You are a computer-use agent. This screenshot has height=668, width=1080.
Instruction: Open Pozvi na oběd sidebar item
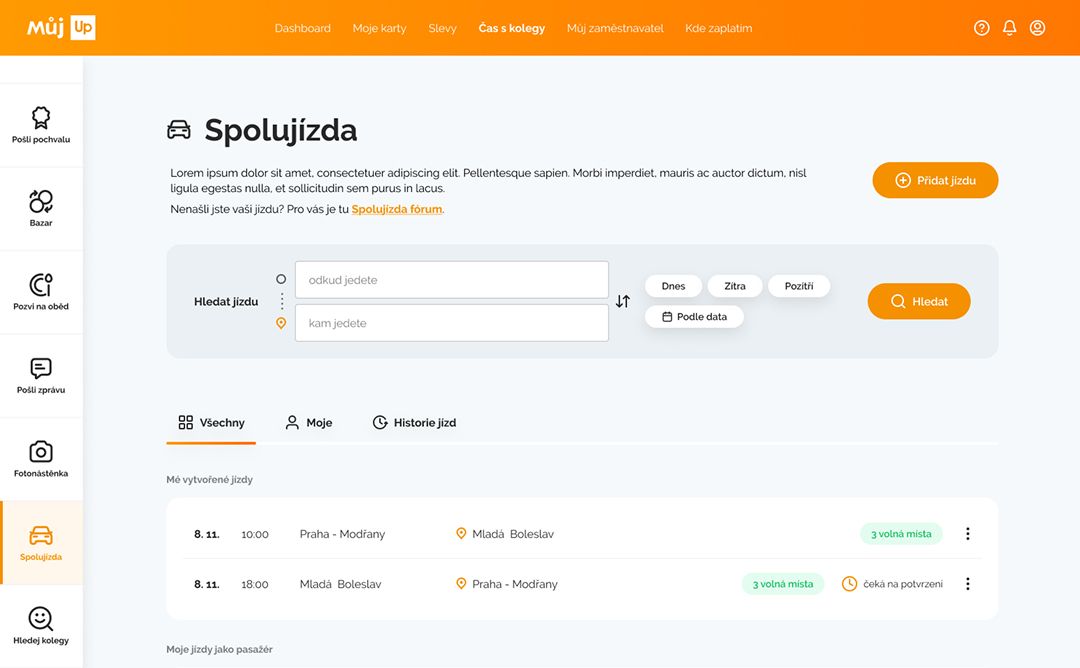coord(41,292)
